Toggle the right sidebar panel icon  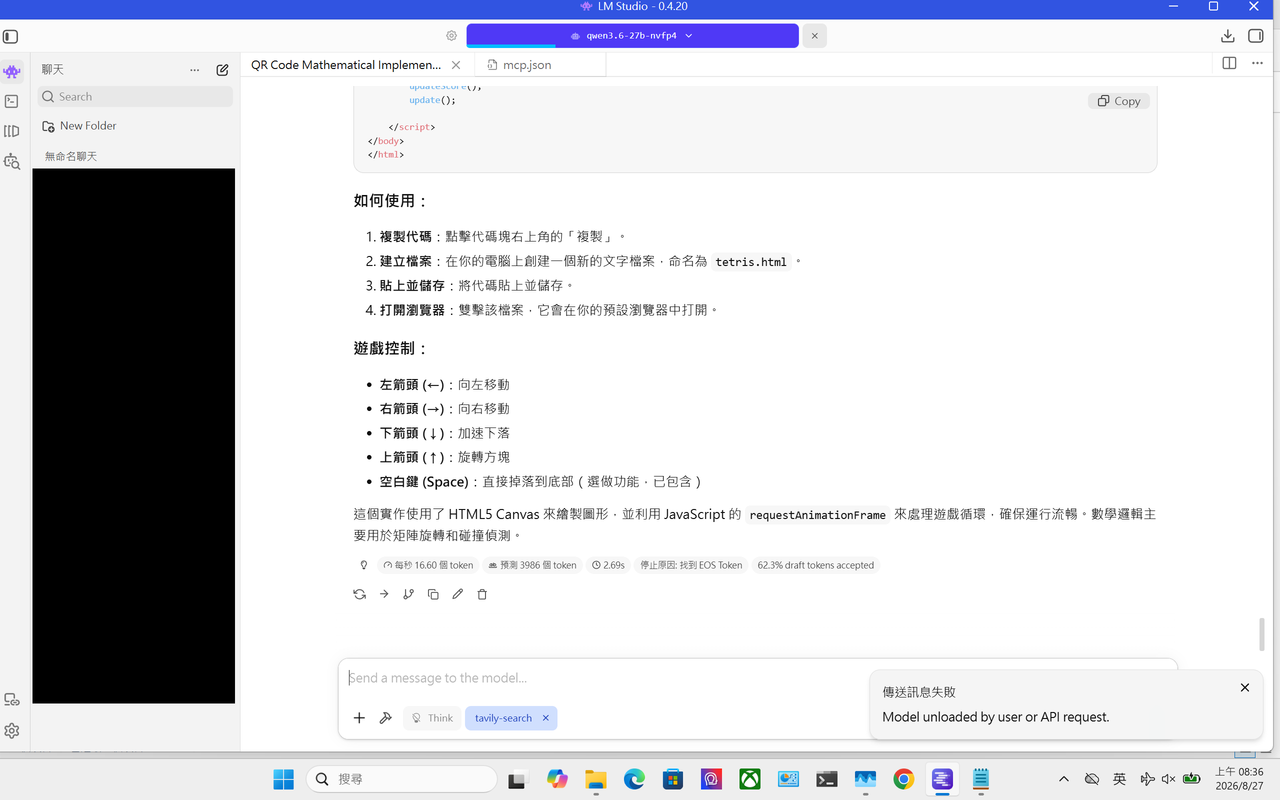(x=1256, y=36)
